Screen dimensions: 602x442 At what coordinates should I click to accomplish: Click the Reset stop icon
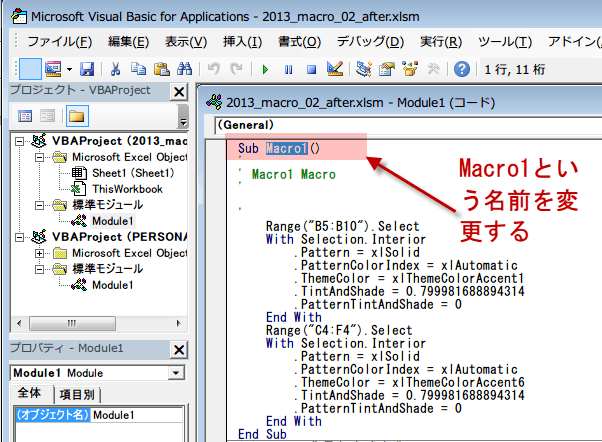click(x=311, y=70)
